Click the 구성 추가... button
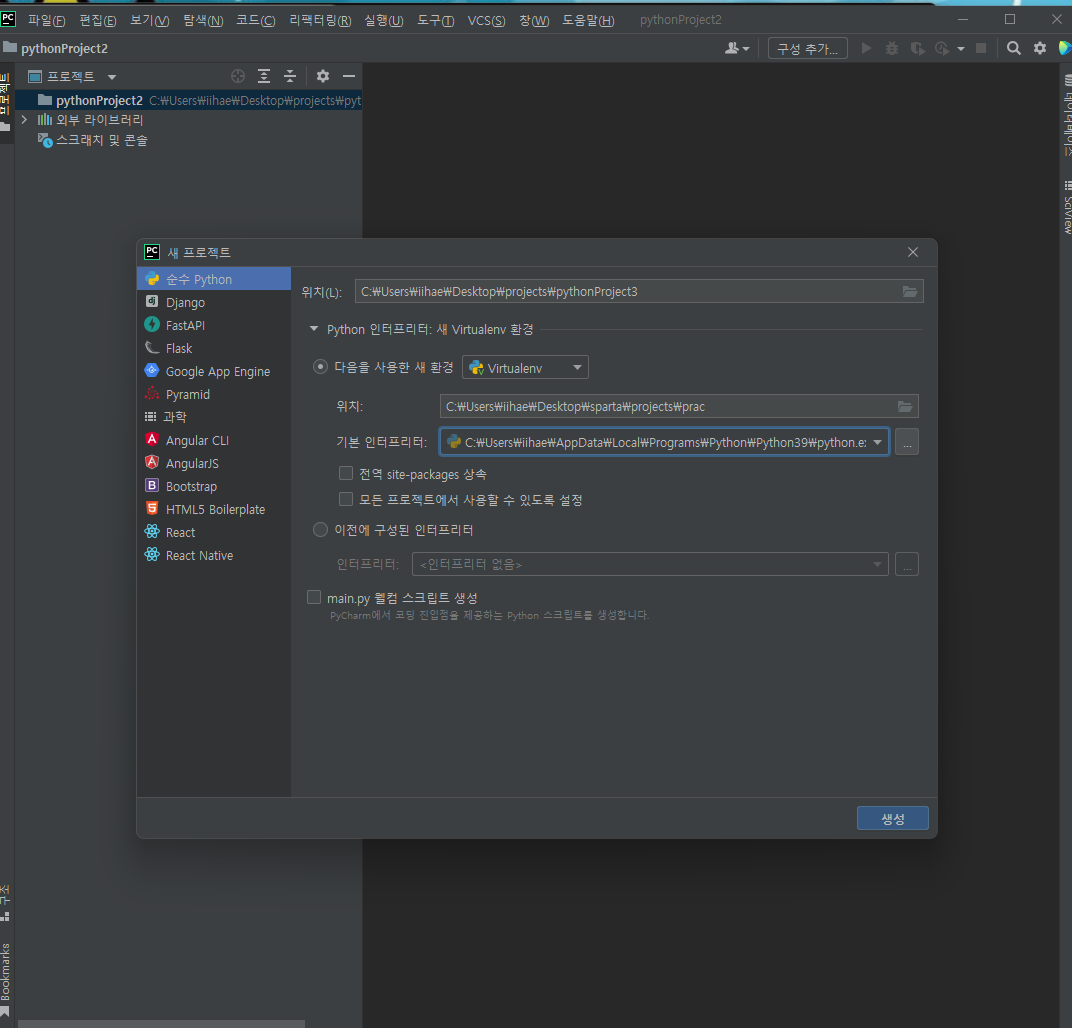The width and height of the screenshot is (1072, 1028). pyautogui.click(x=807, y=49)
